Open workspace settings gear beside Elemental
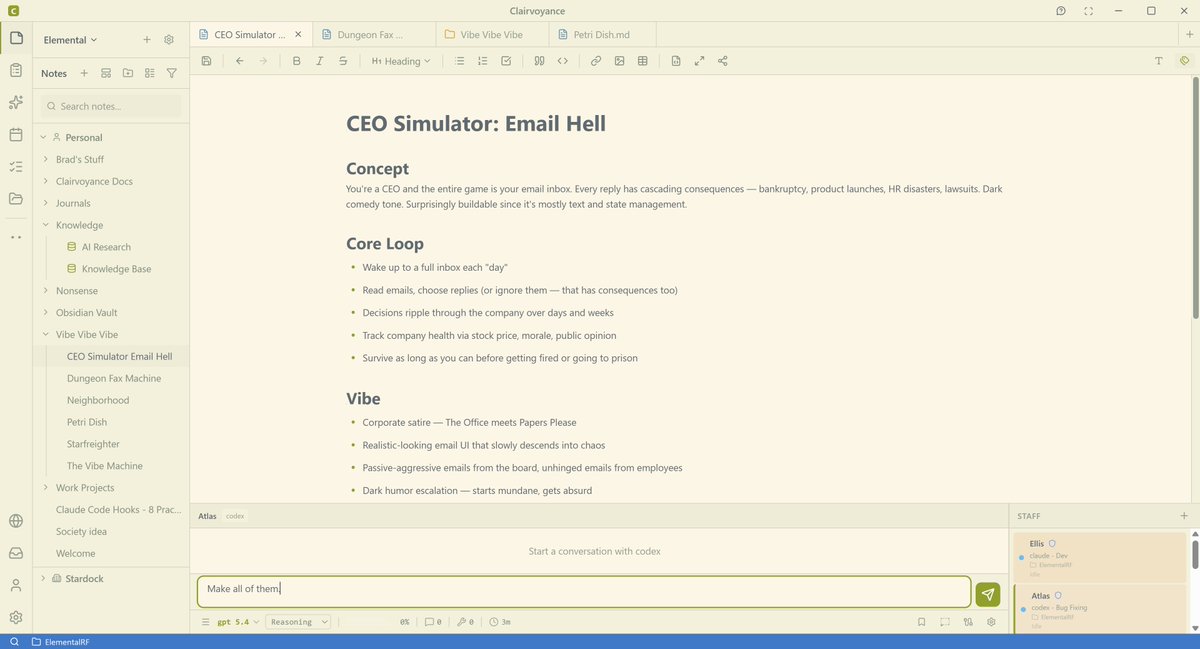 169,40
